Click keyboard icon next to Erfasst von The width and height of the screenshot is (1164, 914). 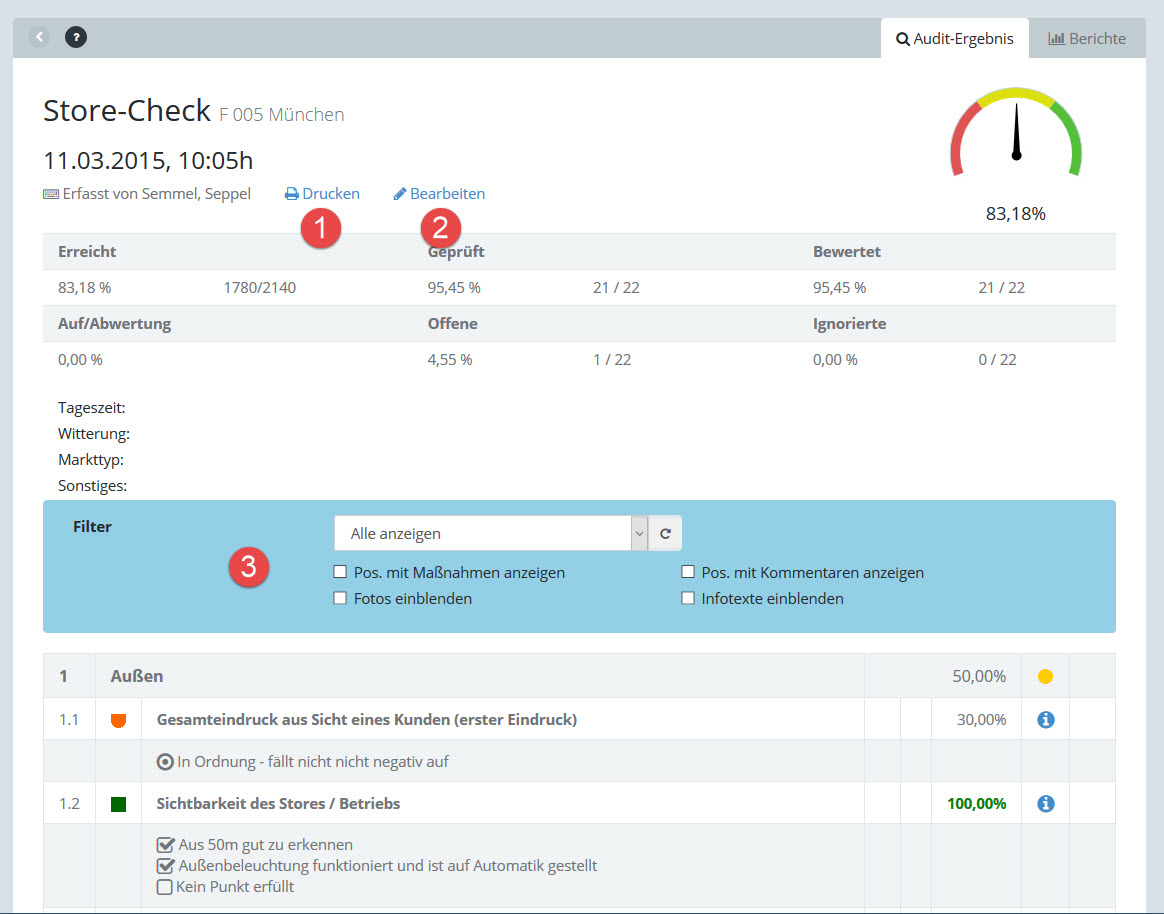51,194
